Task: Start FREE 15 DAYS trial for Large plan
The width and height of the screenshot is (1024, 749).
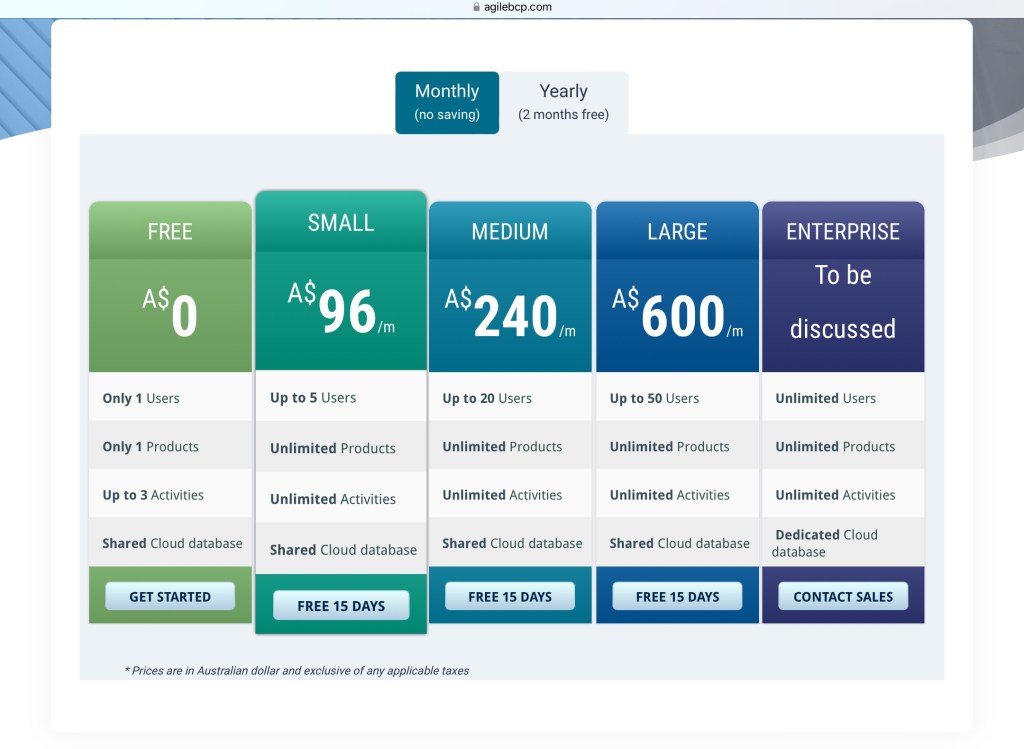Action: [677, 597]
